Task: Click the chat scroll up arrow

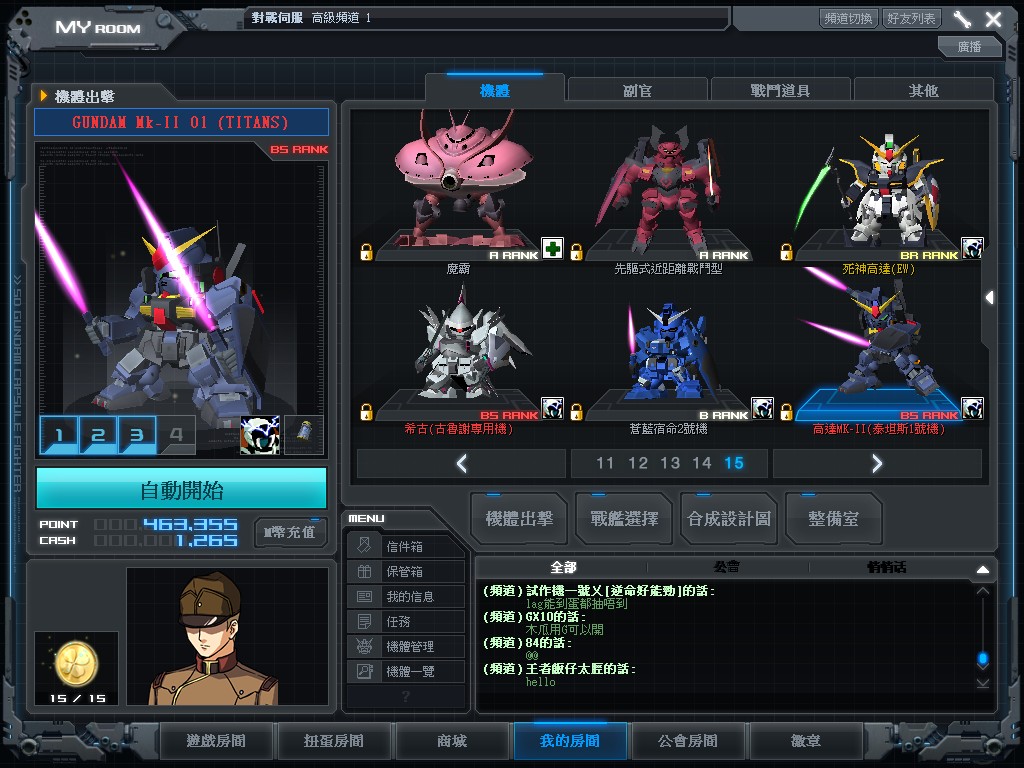Action: point(983,591)
